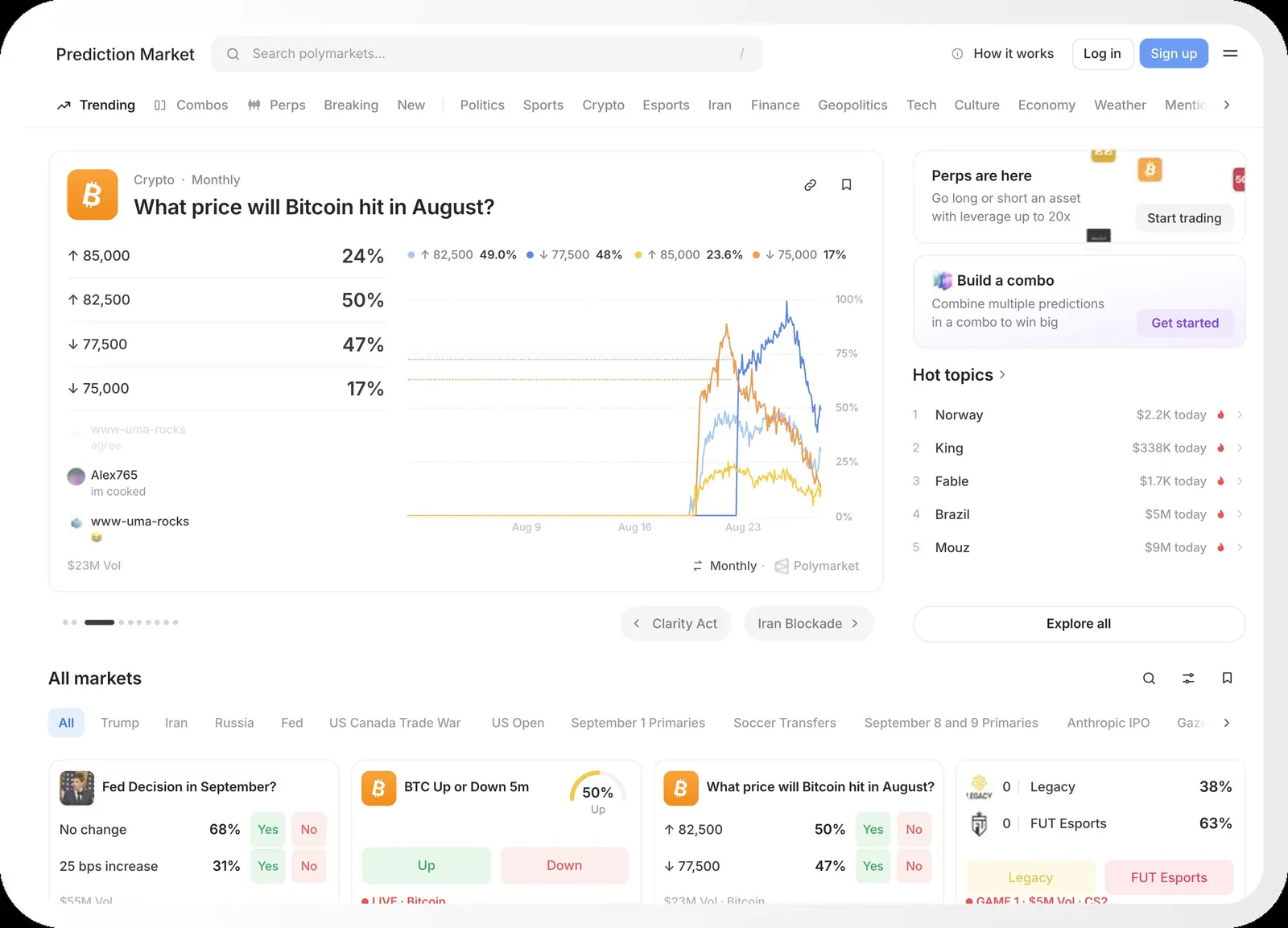Expand more categories in top navigation
Image resolution: width=1288 pixels, height=928 pixels.
pyautogui.click(x=1226, y=105)
